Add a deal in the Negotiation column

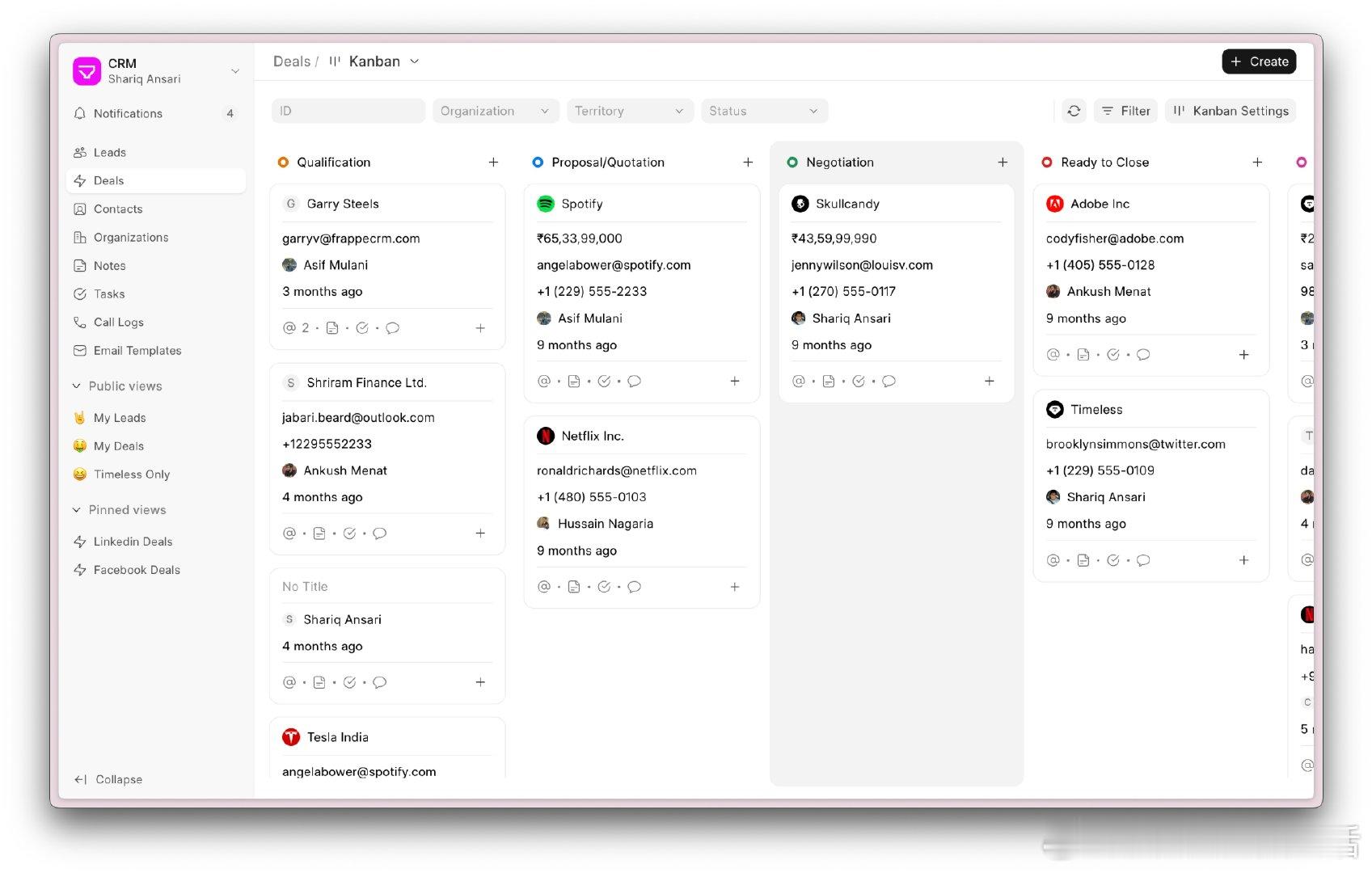pyautogui.click(x=1003, y=162)
